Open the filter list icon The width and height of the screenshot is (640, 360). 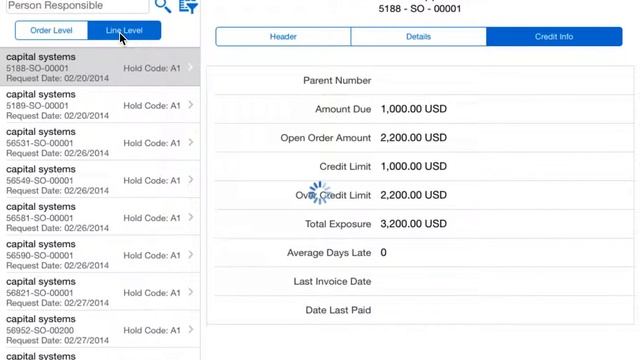[188, 6]
